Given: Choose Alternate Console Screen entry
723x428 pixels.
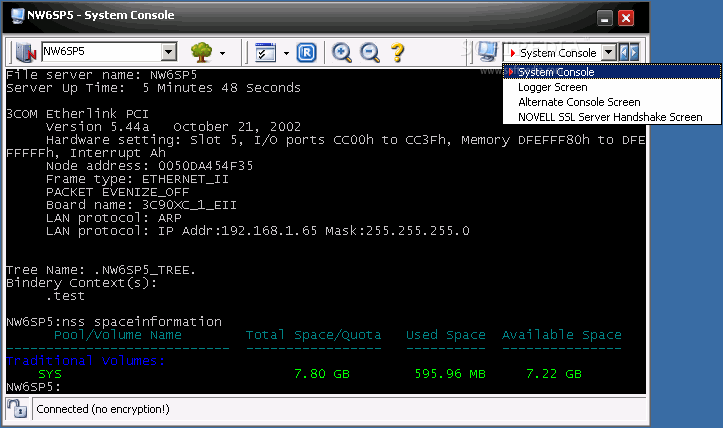Looking at the screenshot, I should pyautogui.click(x=612, y=102).
